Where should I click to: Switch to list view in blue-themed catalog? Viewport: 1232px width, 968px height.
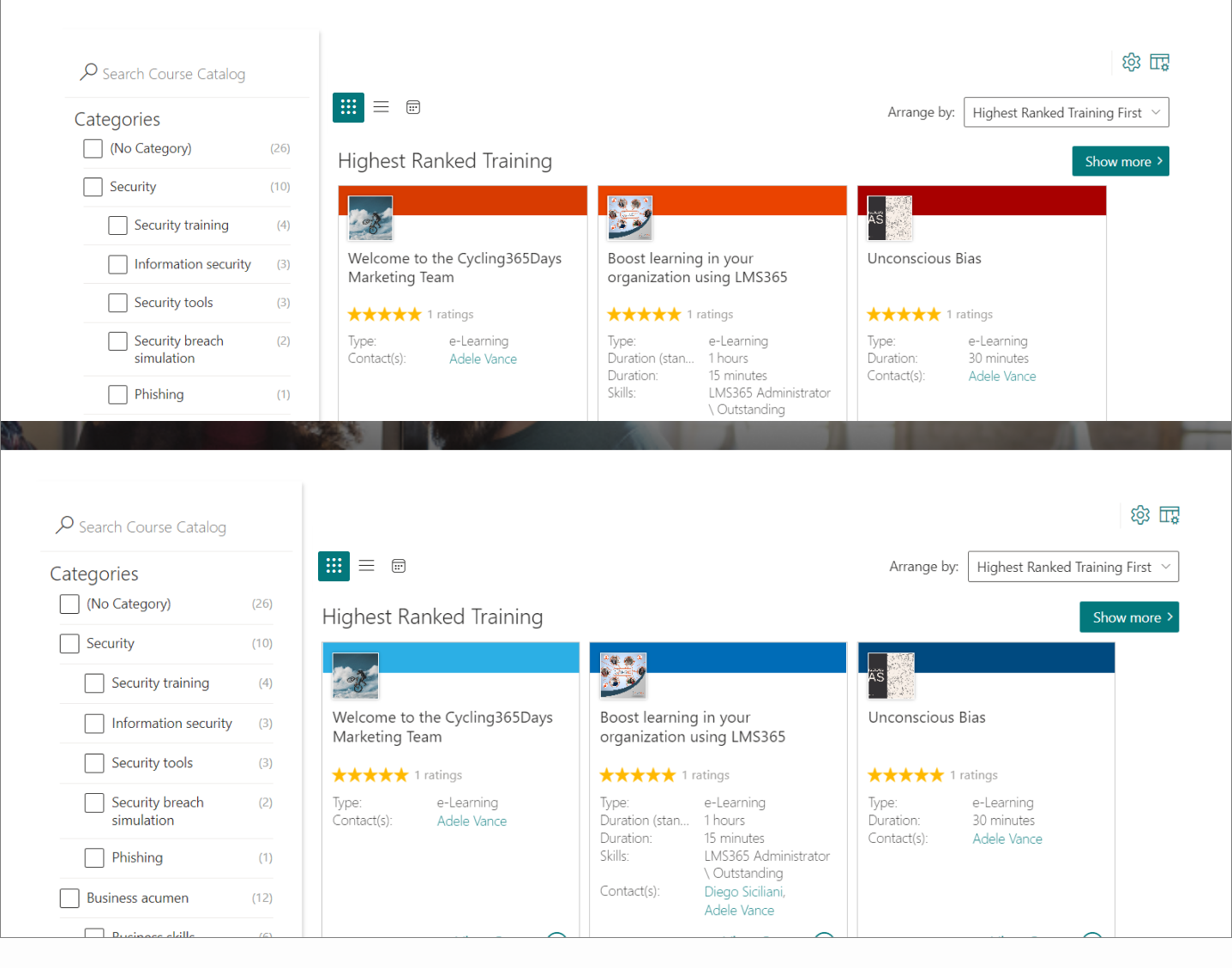pyautogui.click(x=367, y=566)
